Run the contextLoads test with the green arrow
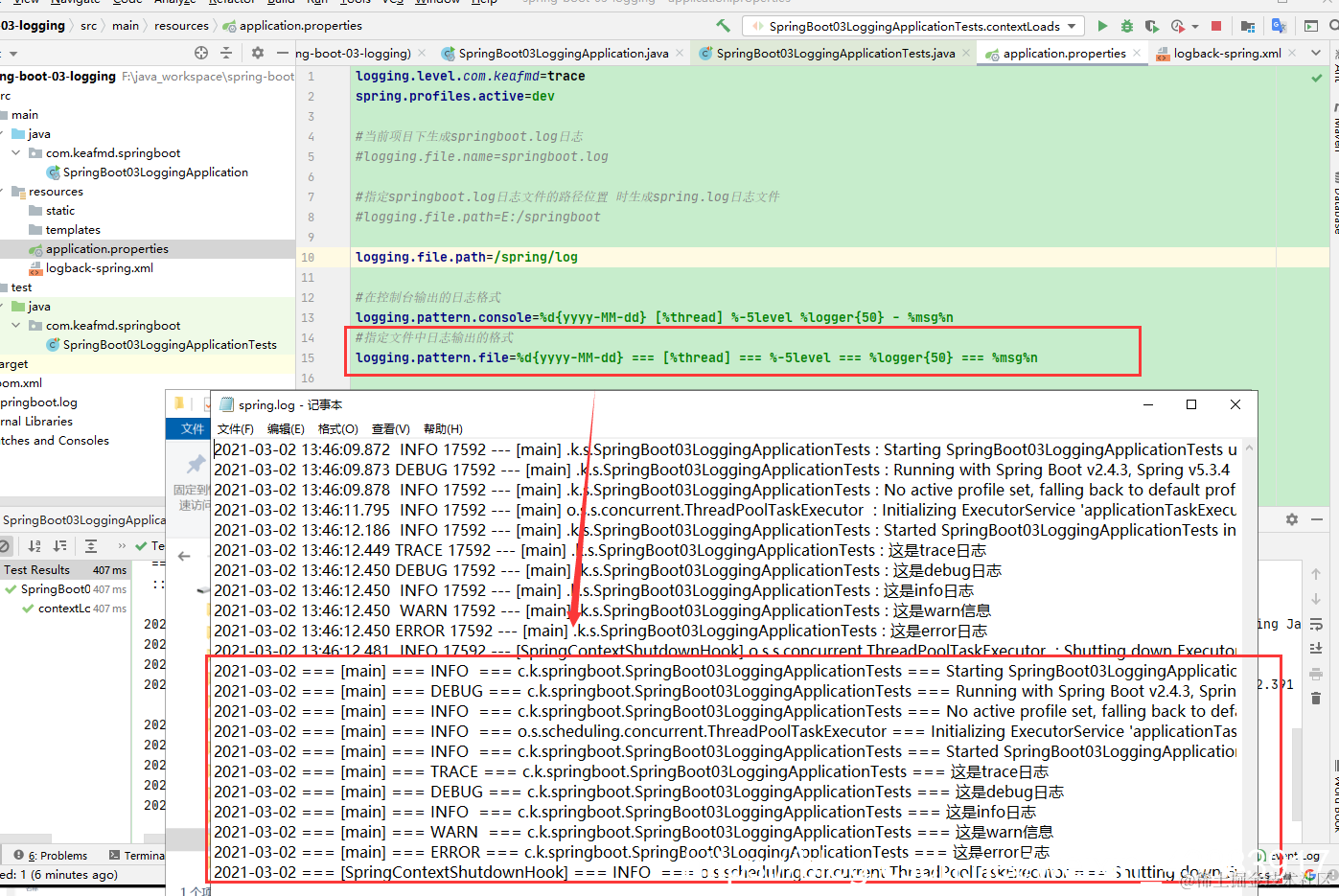Image resolution: width=1339 pixels, height=896 pixels. tap(1102, 26)
